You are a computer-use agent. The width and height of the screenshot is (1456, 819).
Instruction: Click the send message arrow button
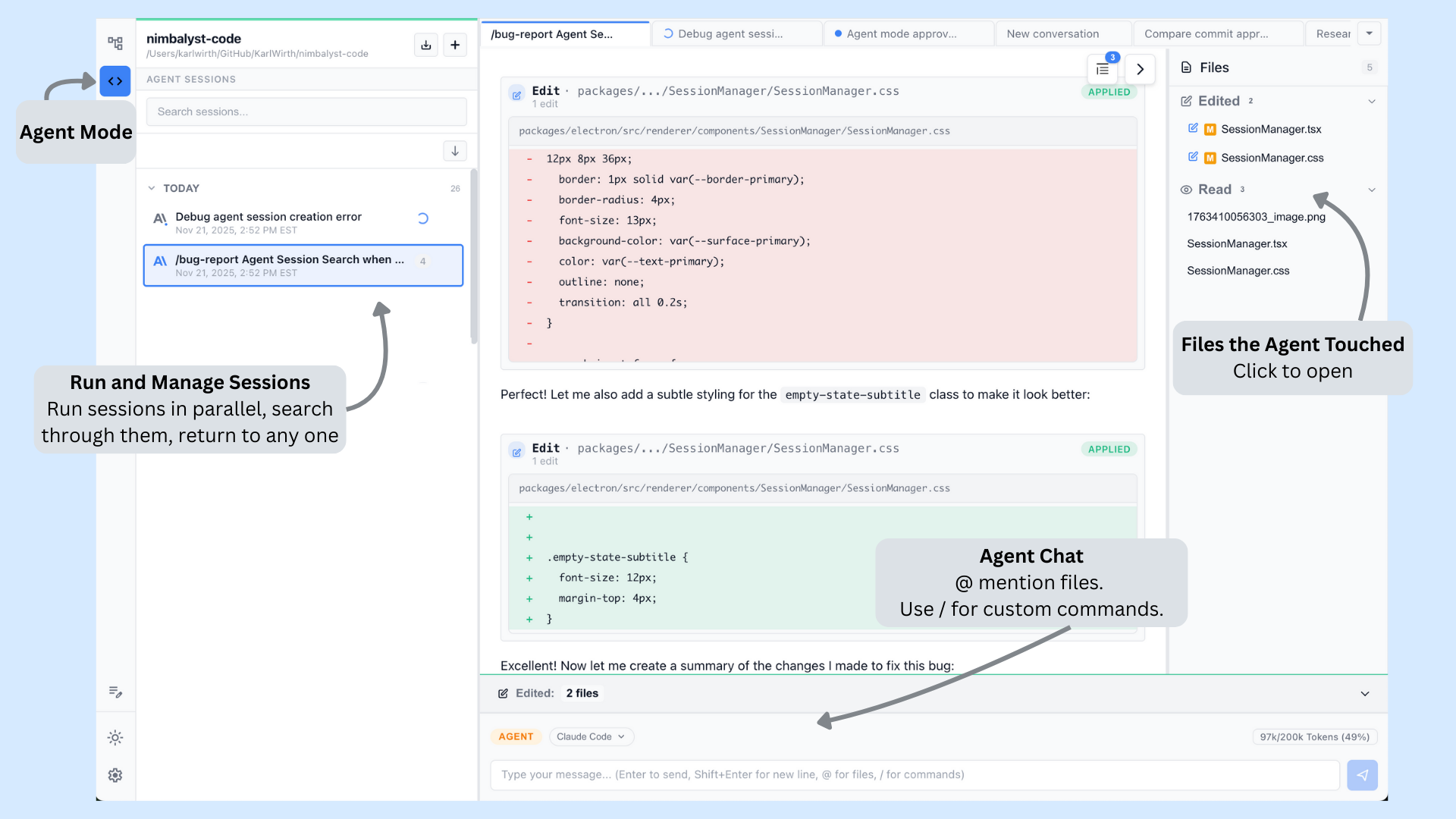pyautogui.click(x=1362, y=775)
